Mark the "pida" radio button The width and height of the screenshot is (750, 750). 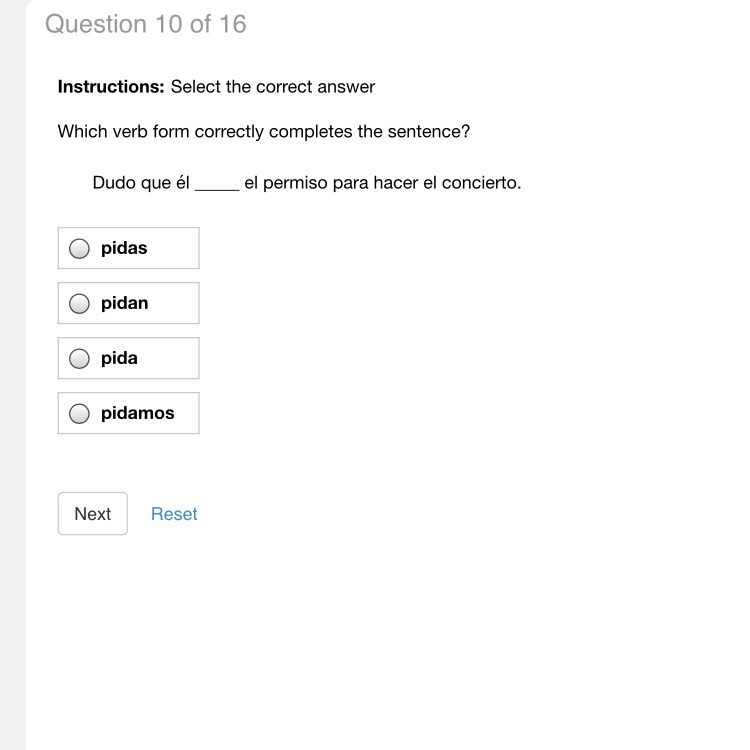tap(79, 359)
